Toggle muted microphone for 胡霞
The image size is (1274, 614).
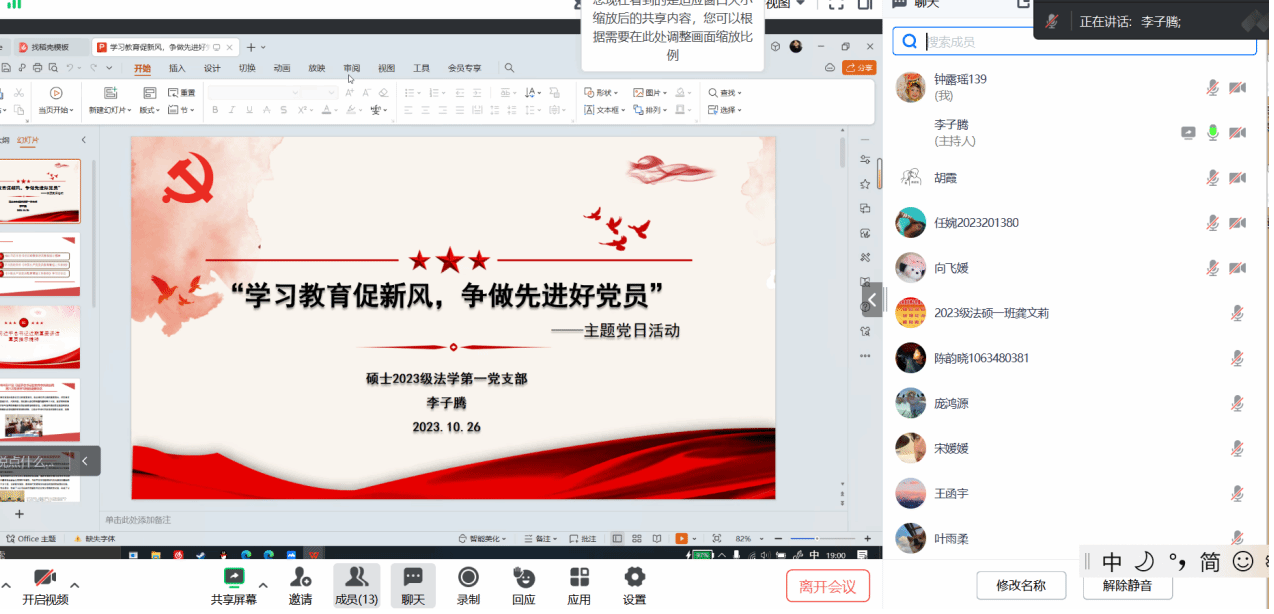point(1213,177)
